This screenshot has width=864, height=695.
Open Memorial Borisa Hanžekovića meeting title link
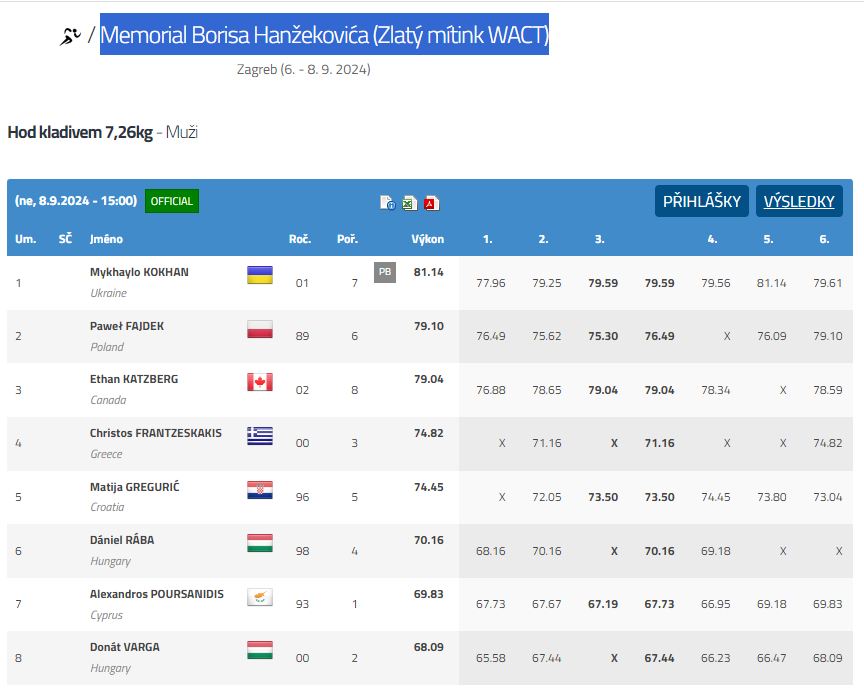pyautogui.click(x=324, y=35)
